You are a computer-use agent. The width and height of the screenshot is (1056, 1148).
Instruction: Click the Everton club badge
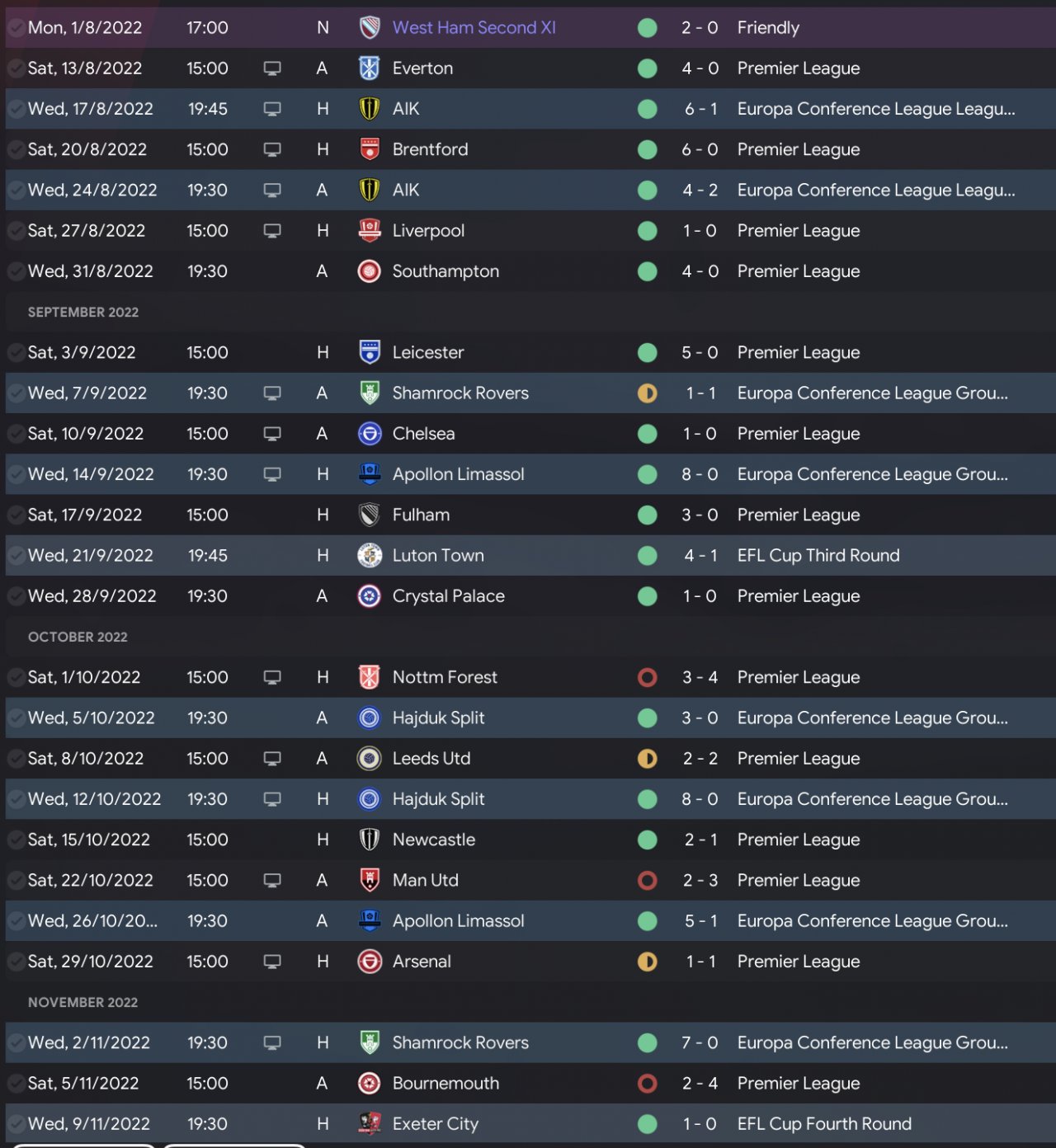(369, 68)
